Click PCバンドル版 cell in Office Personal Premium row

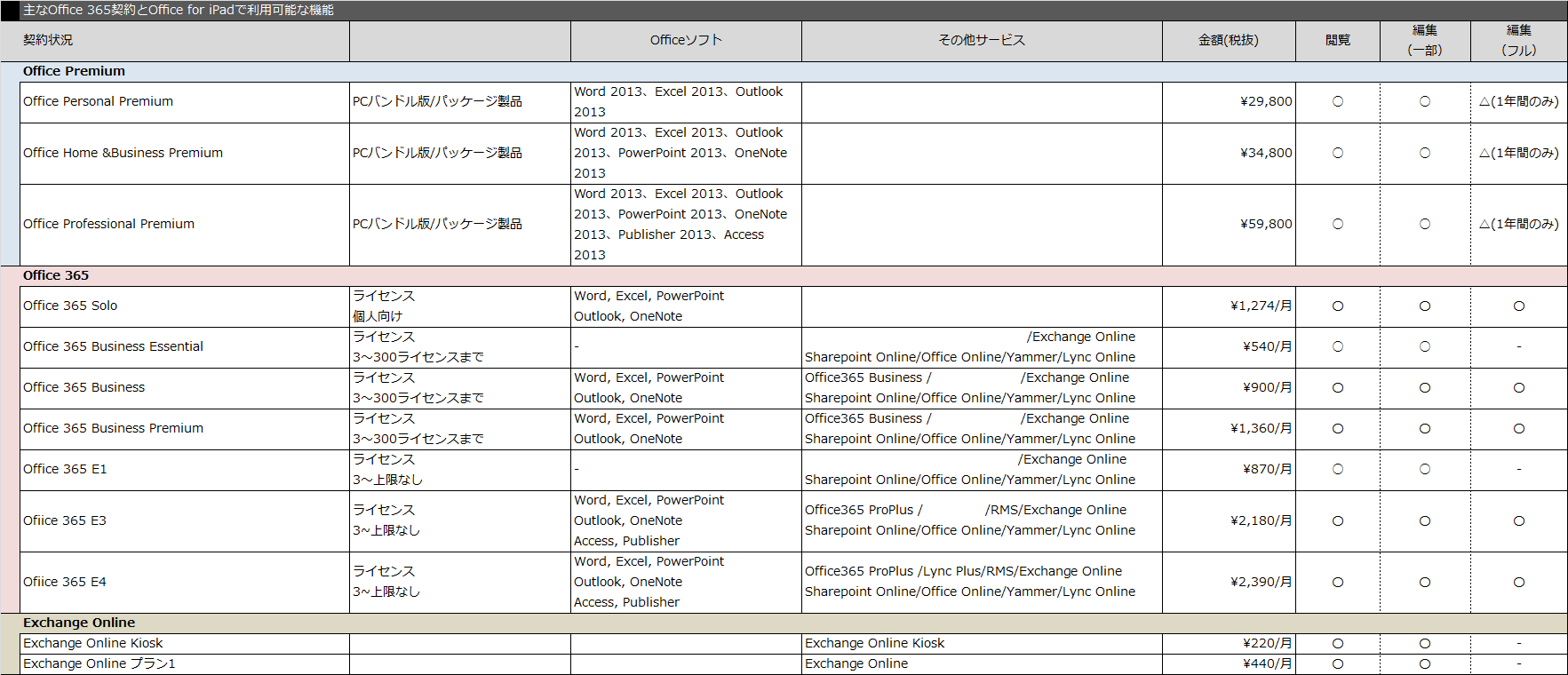coord(460,102)
